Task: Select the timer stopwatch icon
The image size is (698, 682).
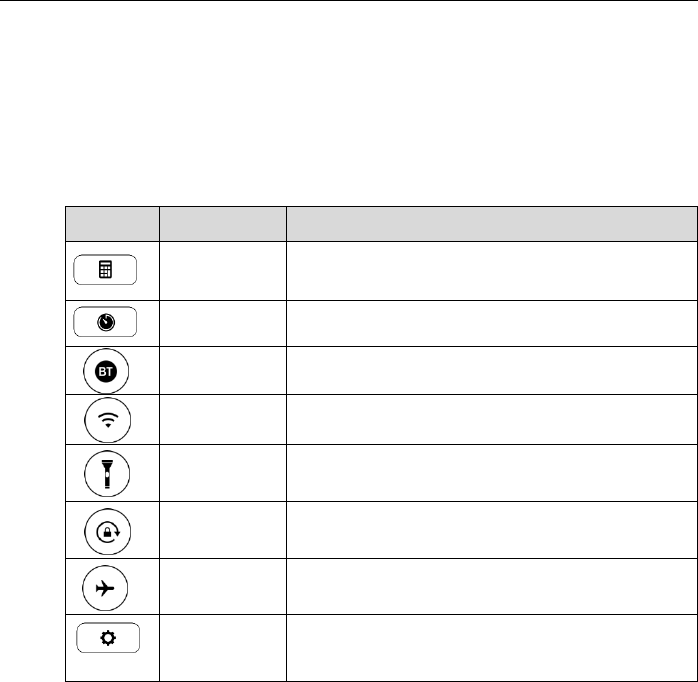Action: (x=105, y=322)
